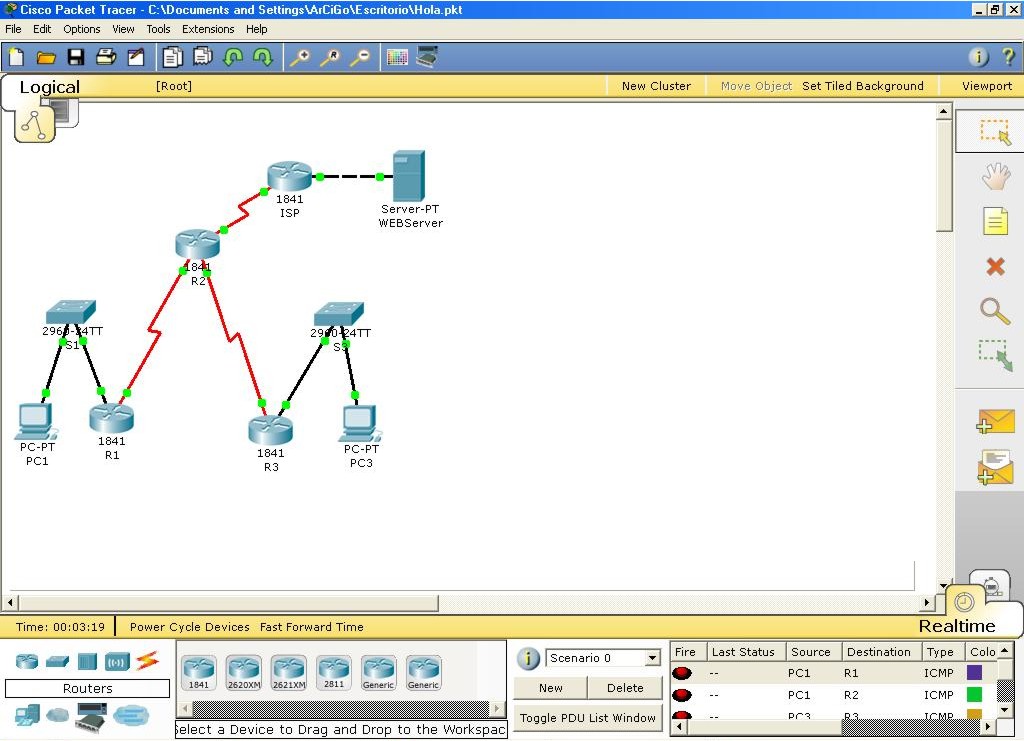Viewport: 1024px width, 741px height.
Task: Open the Tools menu
Action: (158, 29)
